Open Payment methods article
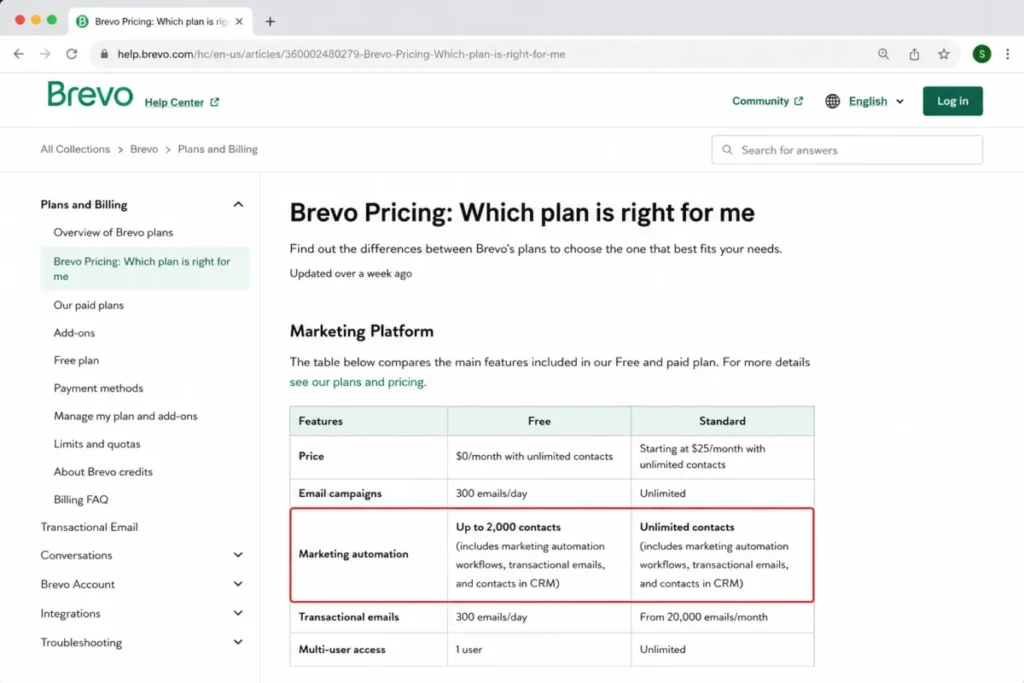This screenshot has height=683, width=1024. pyautogui.click(x=98, y=389)
